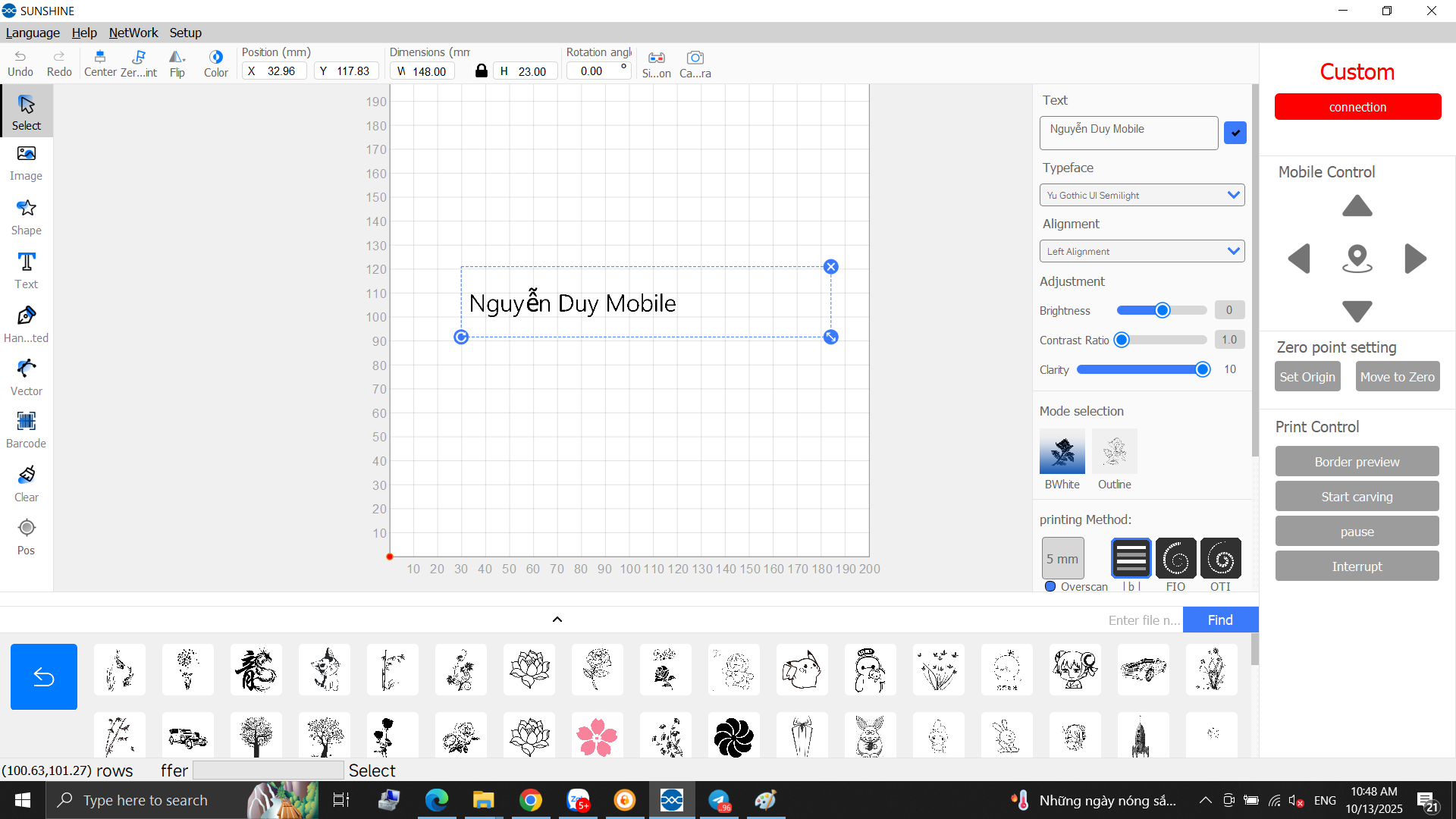Open the Alignment dropdown
1456x819 pixels.
point(1141,251)
